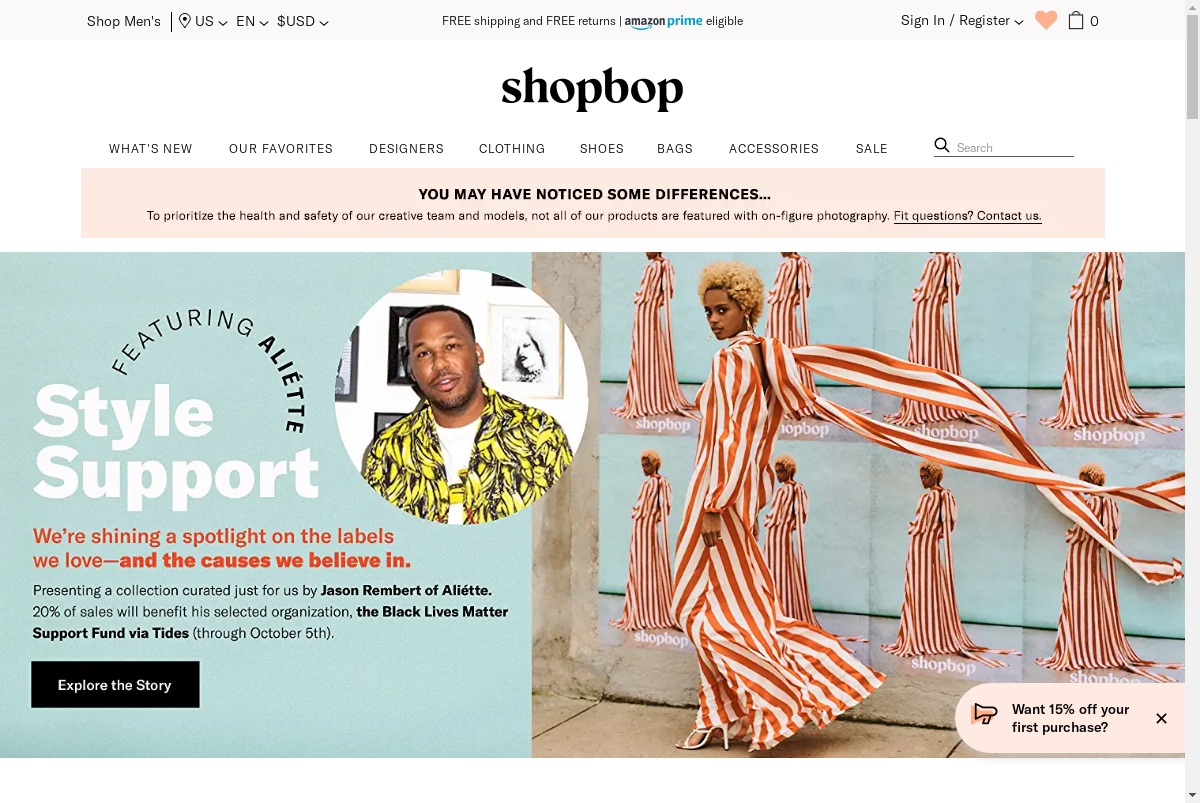Click the shopbop logo

(x=592, y=89)
